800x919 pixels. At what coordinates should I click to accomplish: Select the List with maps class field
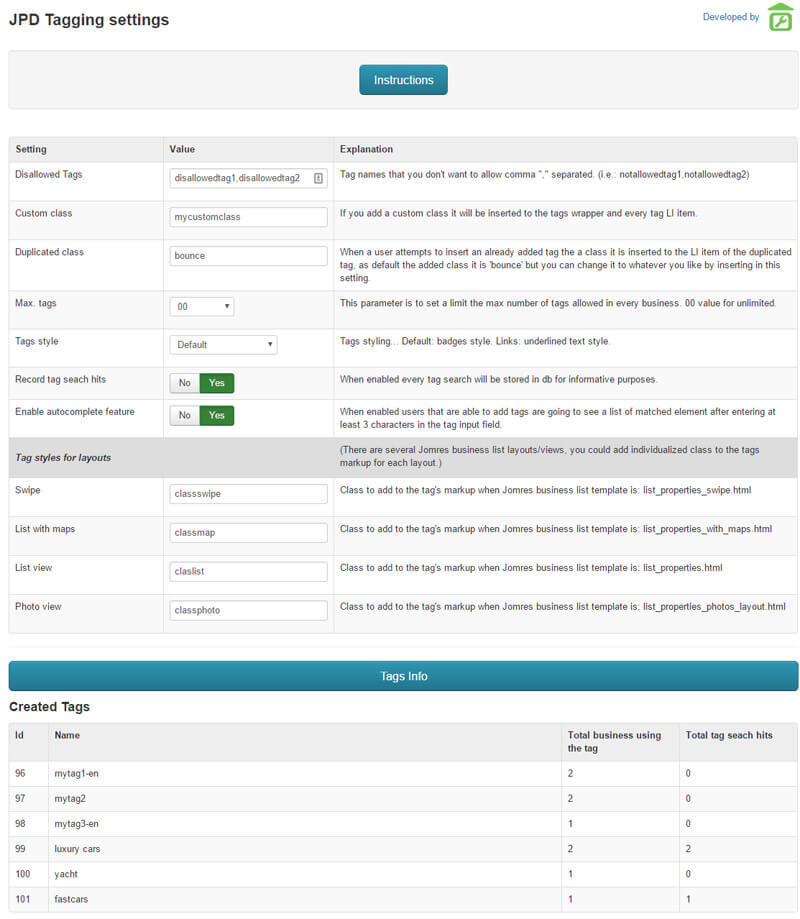pos(249,533)
